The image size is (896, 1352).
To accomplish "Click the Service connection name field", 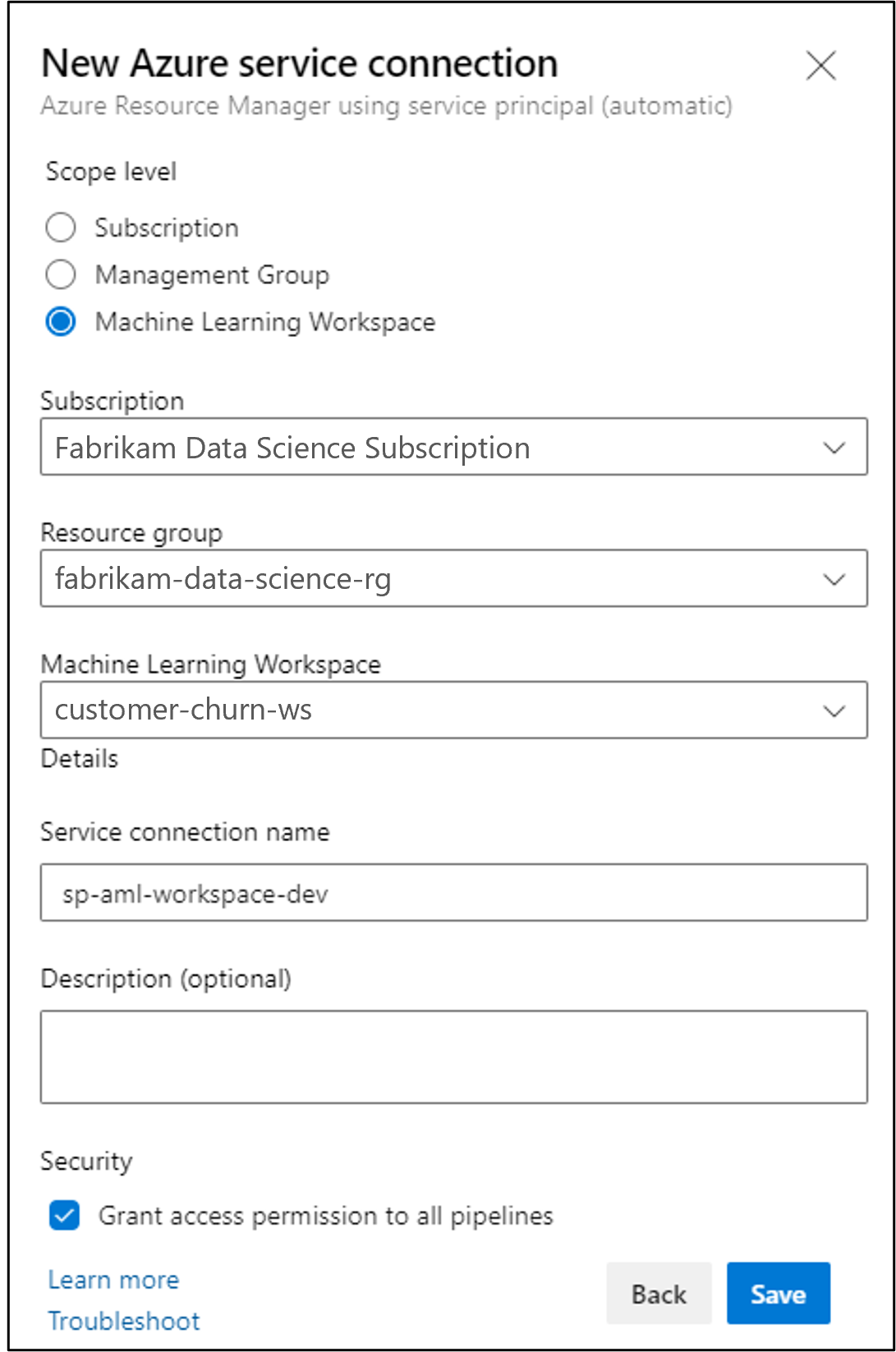I will tap(452, 893).
